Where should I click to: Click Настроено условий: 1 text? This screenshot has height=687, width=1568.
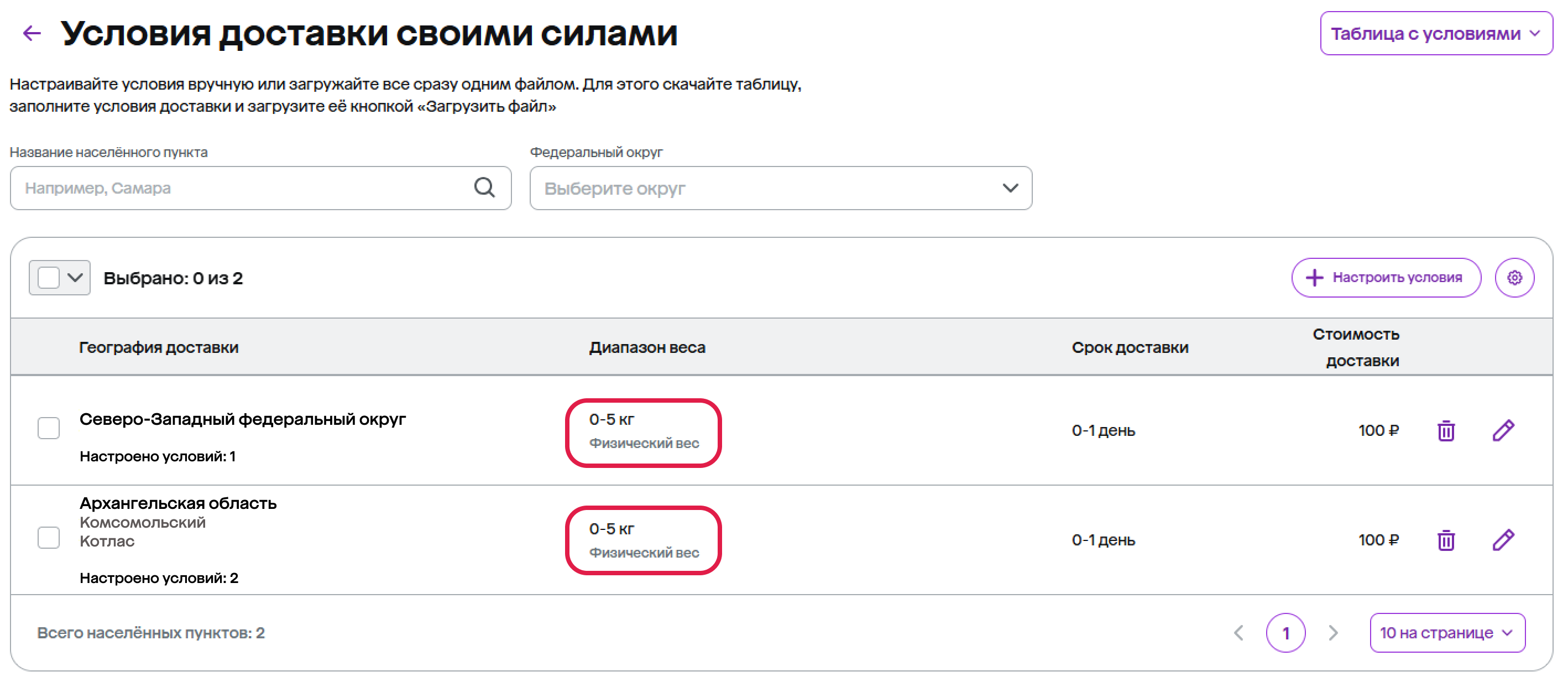coord(158,456)
